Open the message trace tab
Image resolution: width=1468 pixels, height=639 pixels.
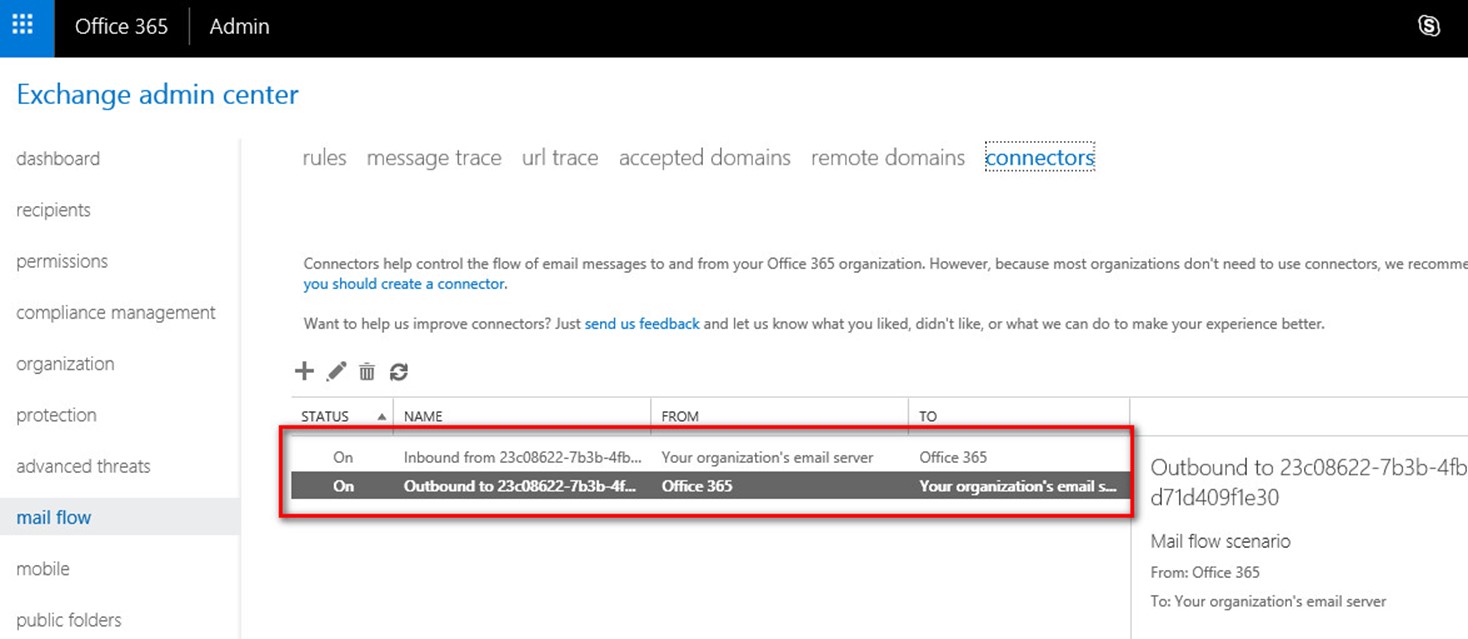click(x=434, y=158)
